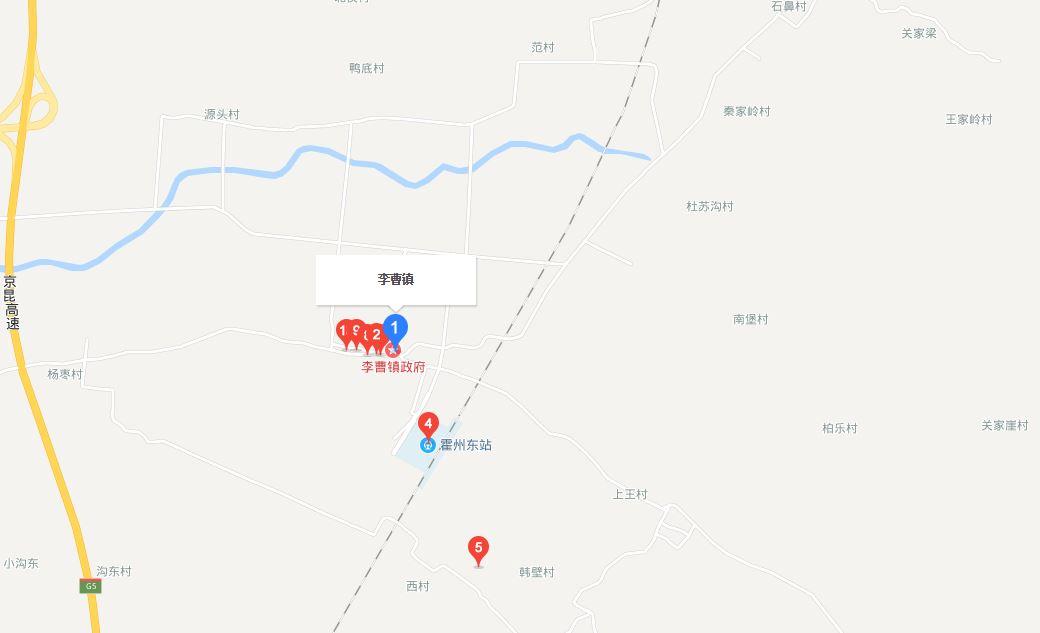The image size is (1040, 633).
Task: Select the blue marker numbered 1
Action: pyautogui.click(x=395, y=330)
